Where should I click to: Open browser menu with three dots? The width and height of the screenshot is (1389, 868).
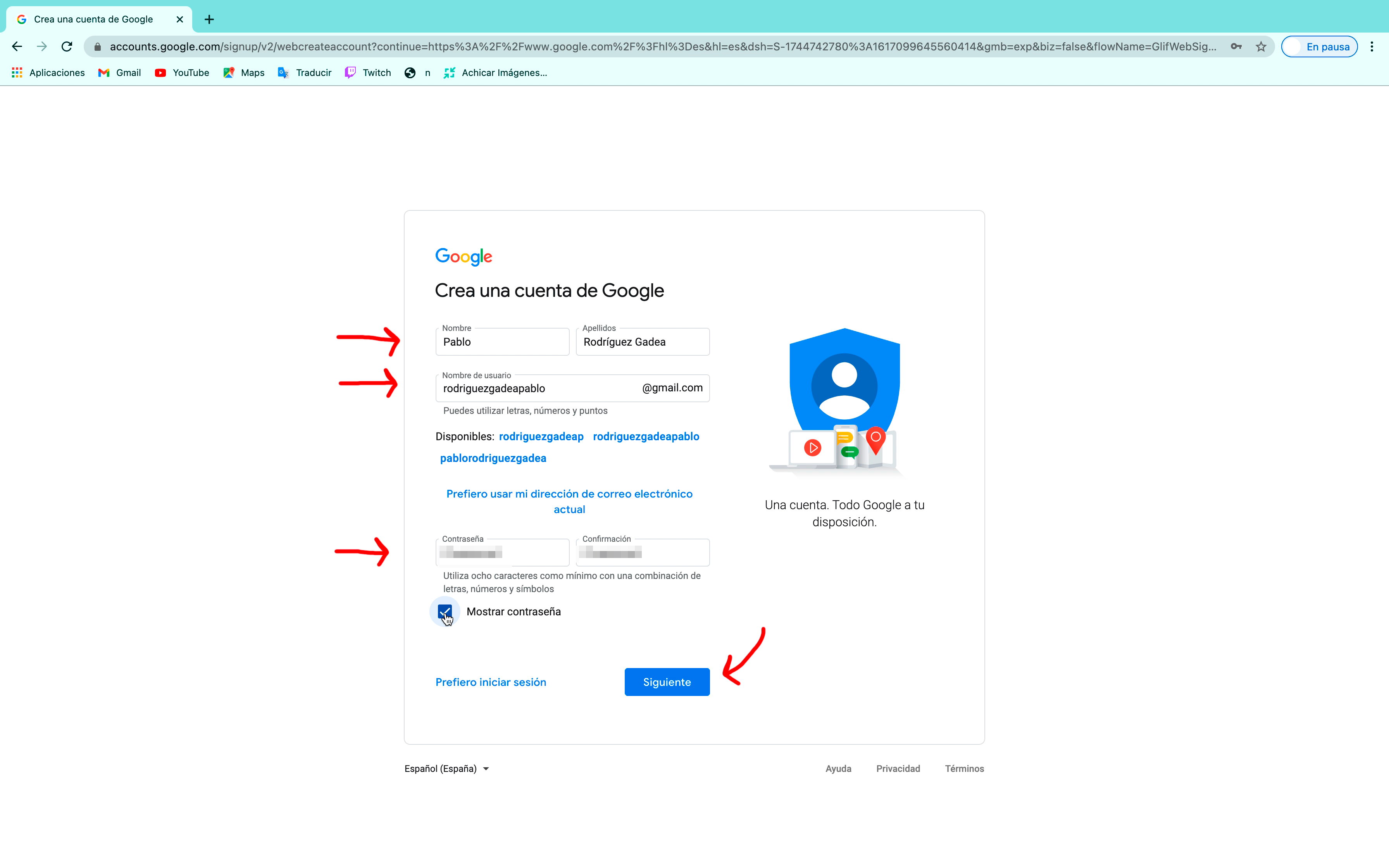click(1372, 46)
